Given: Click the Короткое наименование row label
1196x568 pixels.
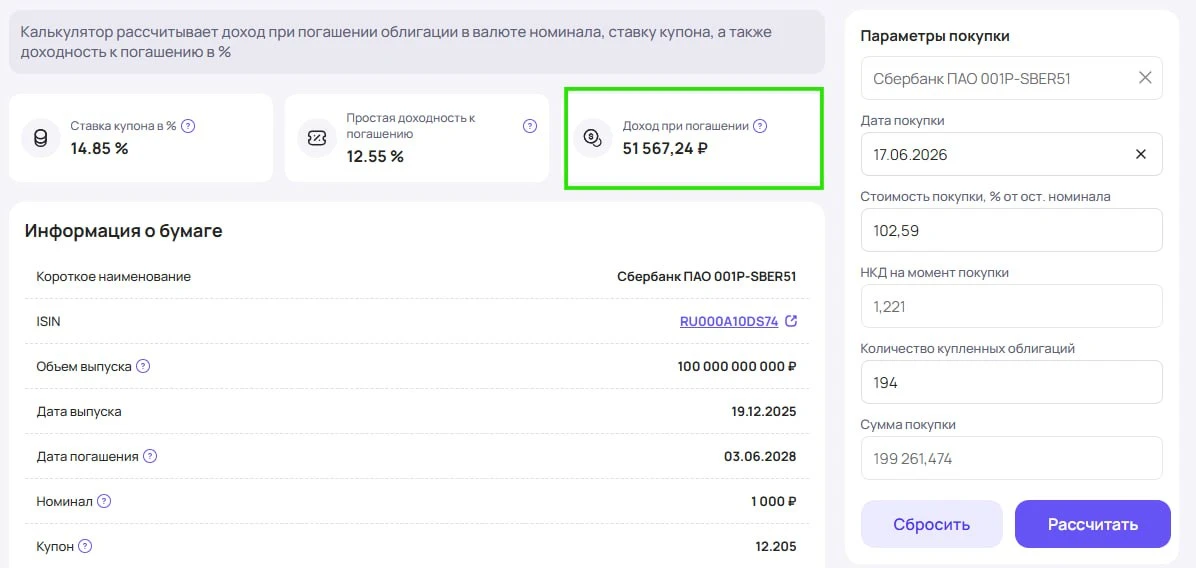Looking at the screenshot, I should 114,277.
